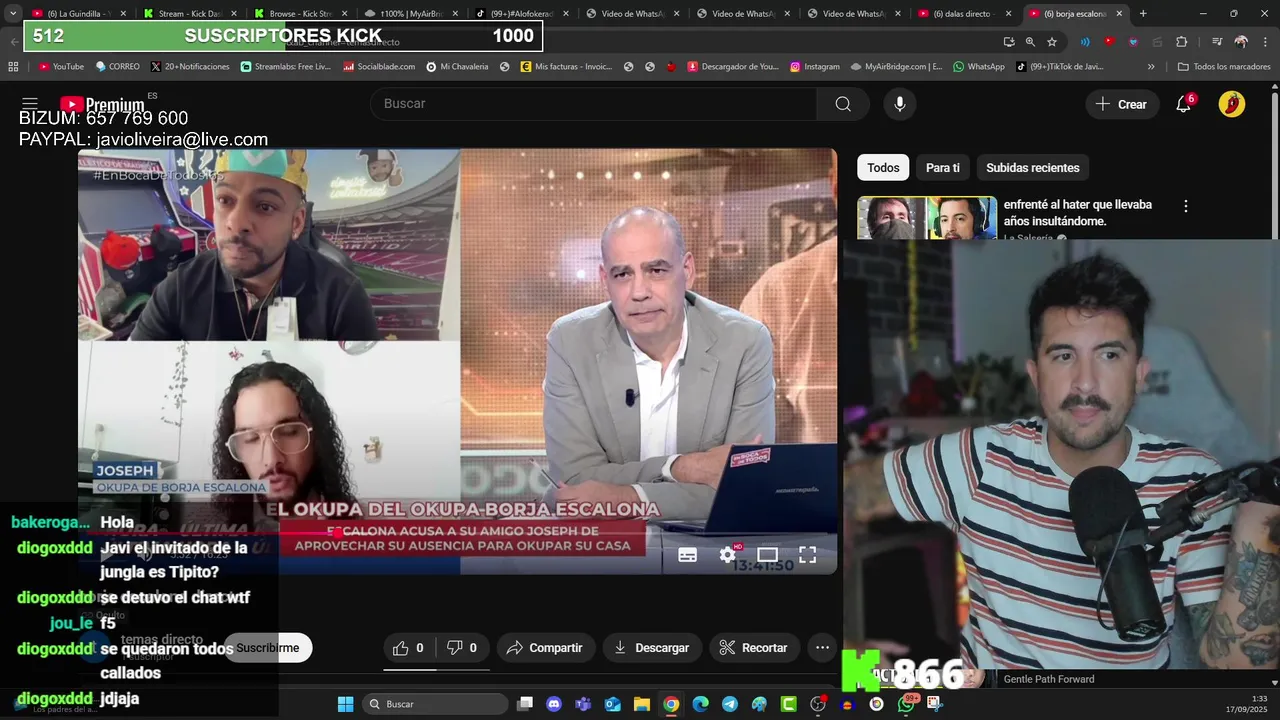1280x720 pixels.
Task: Open Outlook from the taskbar
Action: [612, 704]
